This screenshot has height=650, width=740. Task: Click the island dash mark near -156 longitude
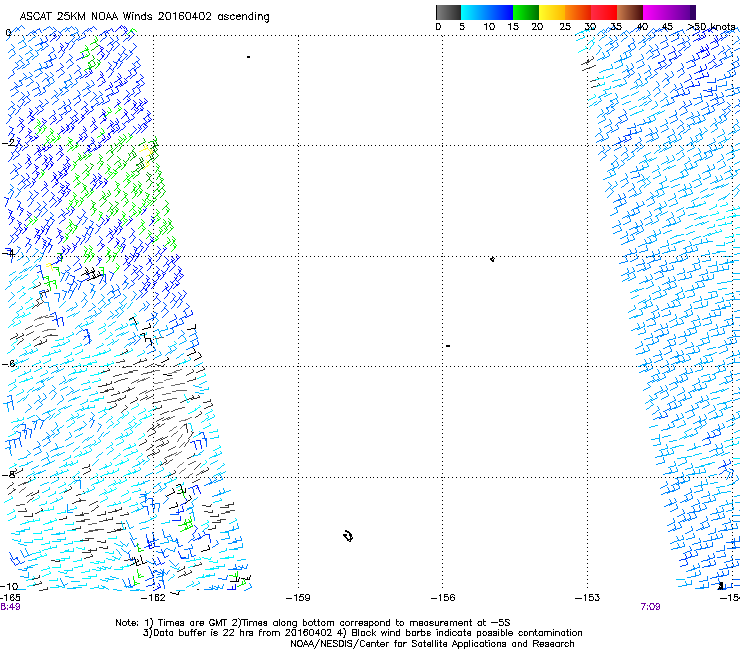coord(448,346)
